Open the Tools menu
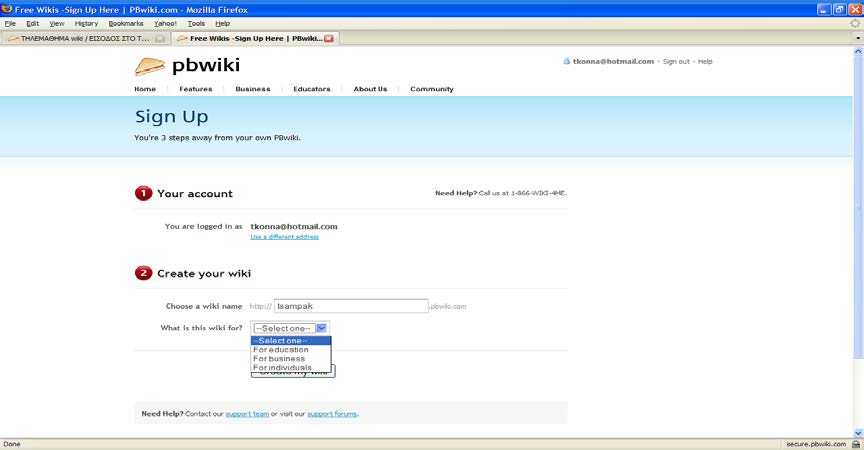 pyautogui.click(x=196, y=24)
